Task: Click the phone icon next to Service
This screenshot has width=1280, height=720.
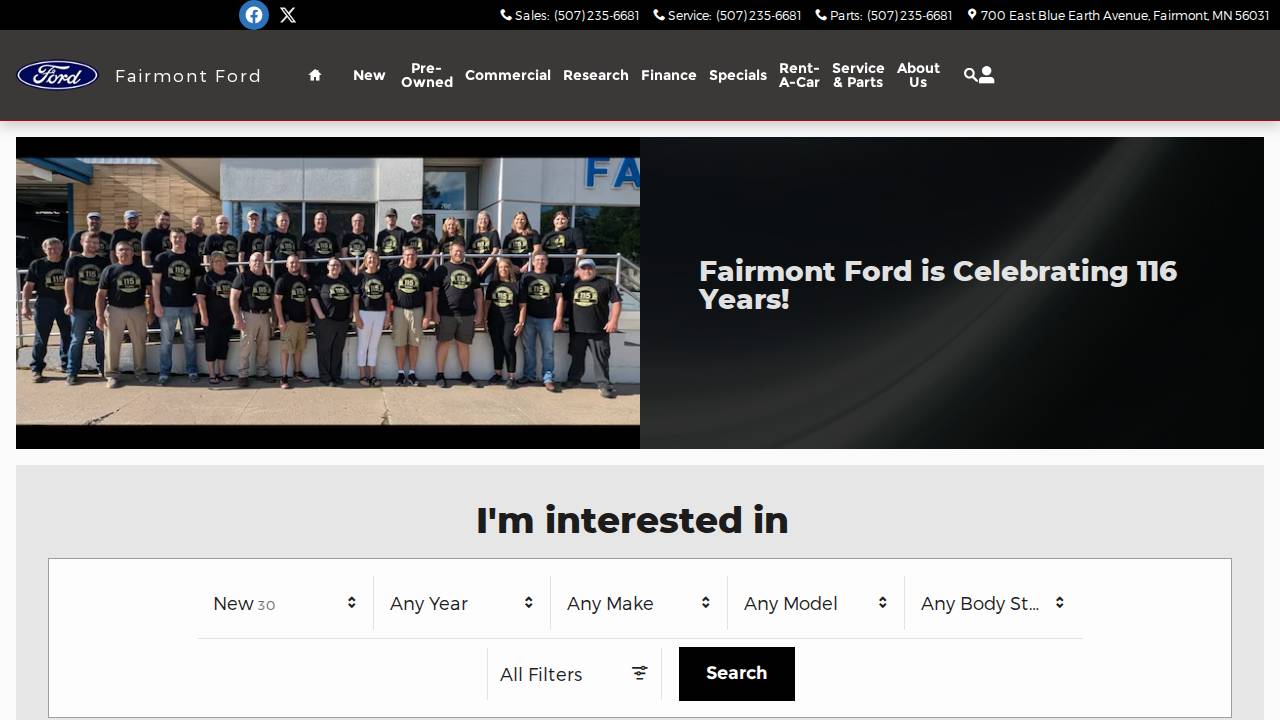Action: point(658,15)
